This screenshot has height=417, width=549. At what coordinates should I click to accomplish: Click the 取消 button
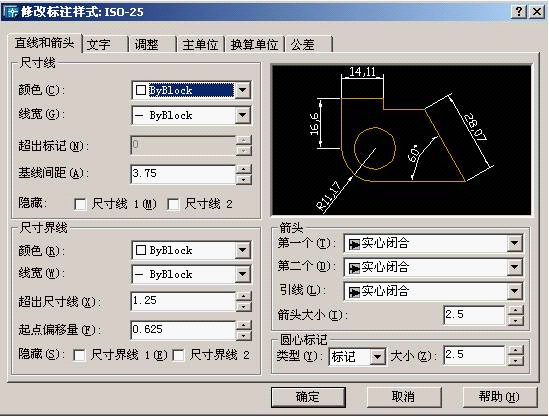point(404,397)
